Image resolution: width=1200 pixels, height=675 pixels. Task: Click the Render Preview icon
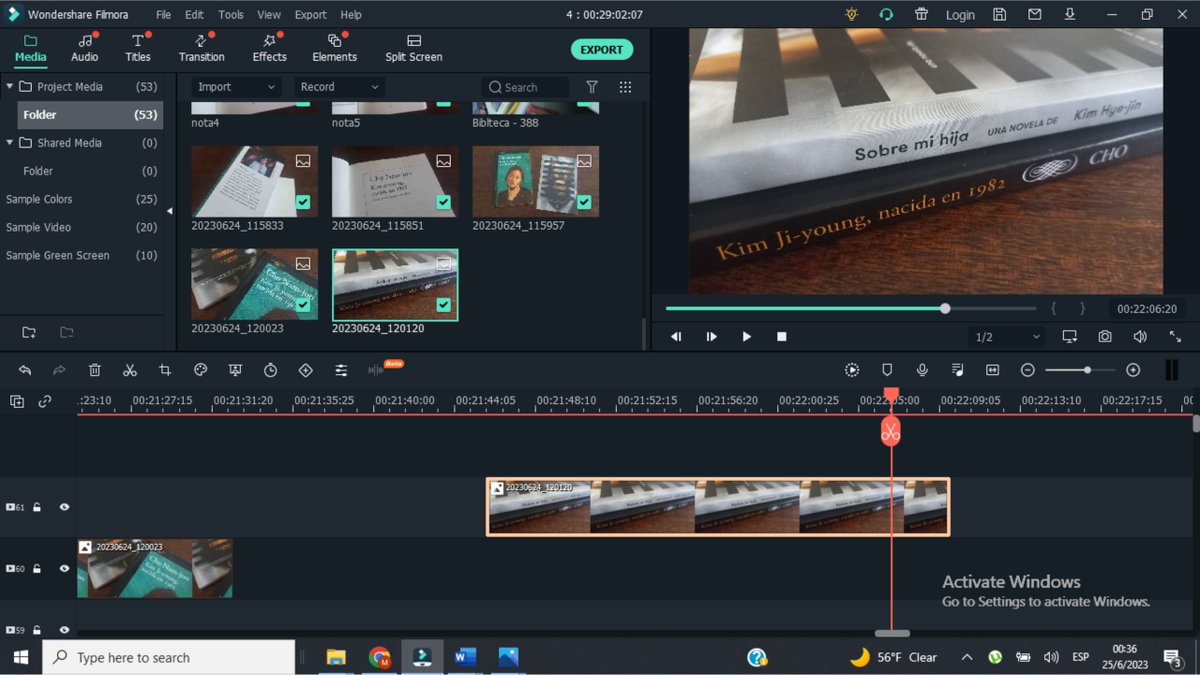852,370
